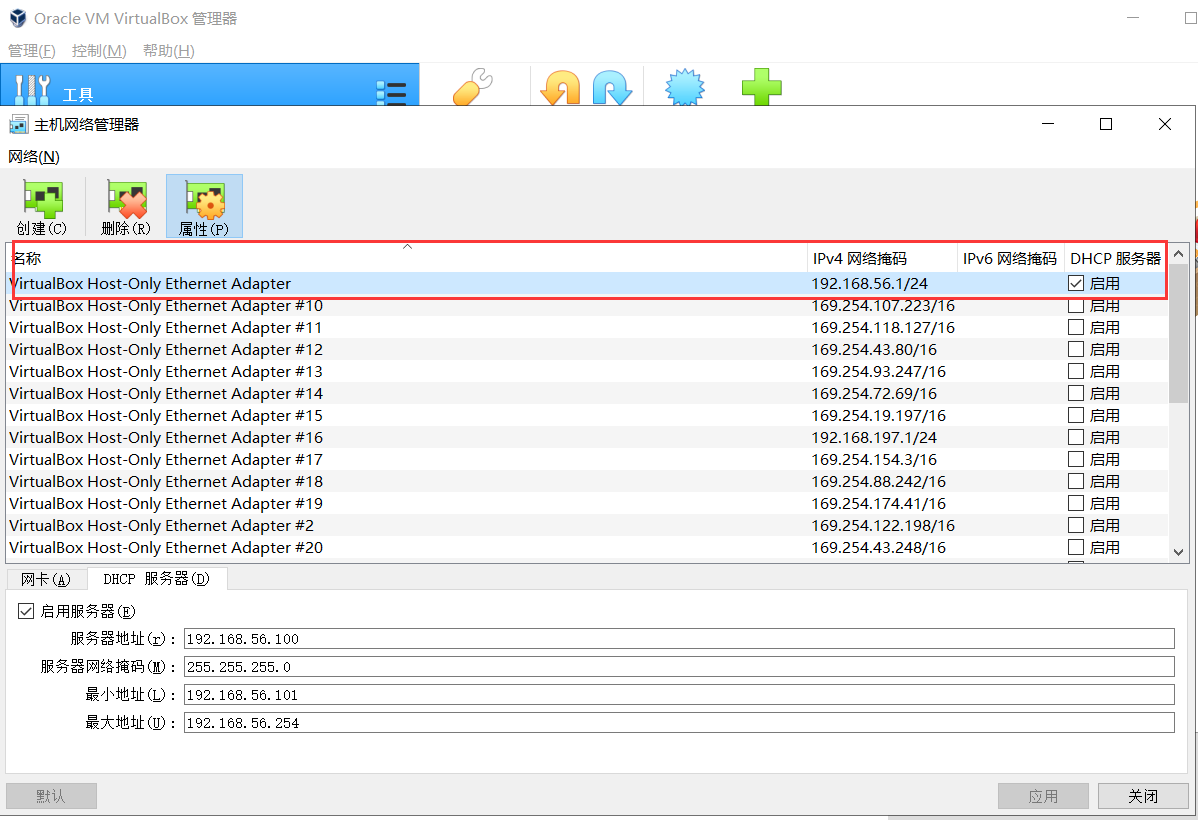
Task: Switch to the 网卡(A) tab
Action: pyautogui.click(x=46, y=579)
